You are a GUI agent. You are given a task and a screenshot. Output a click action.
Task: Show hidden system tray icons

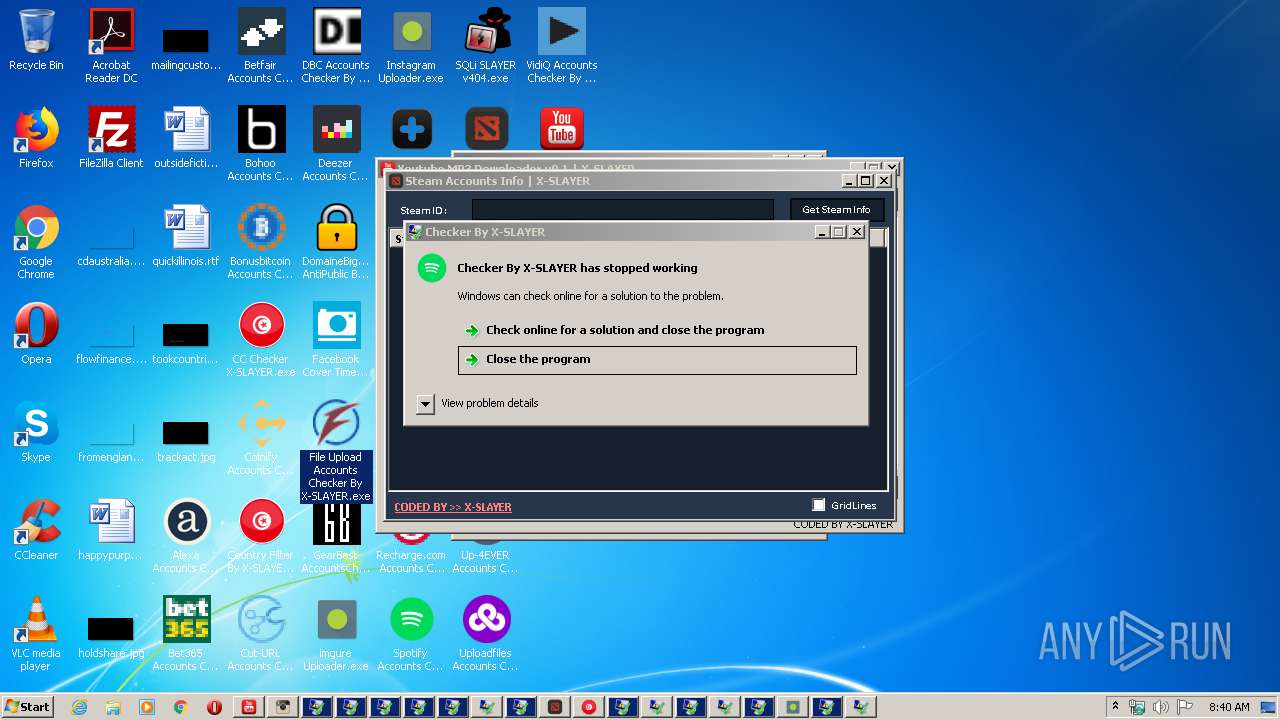point(1115,707)
